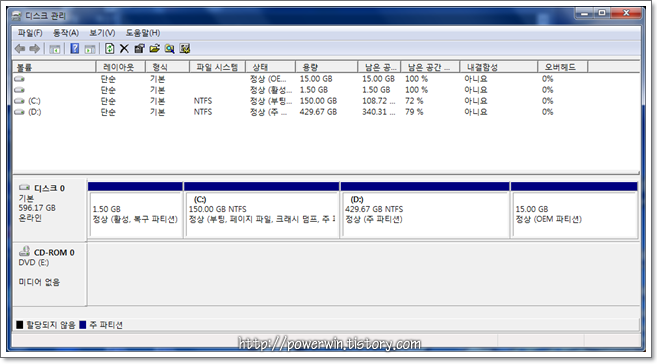
Task: Click the 429.67 GB capacity cell
Action: coord(318,112)
